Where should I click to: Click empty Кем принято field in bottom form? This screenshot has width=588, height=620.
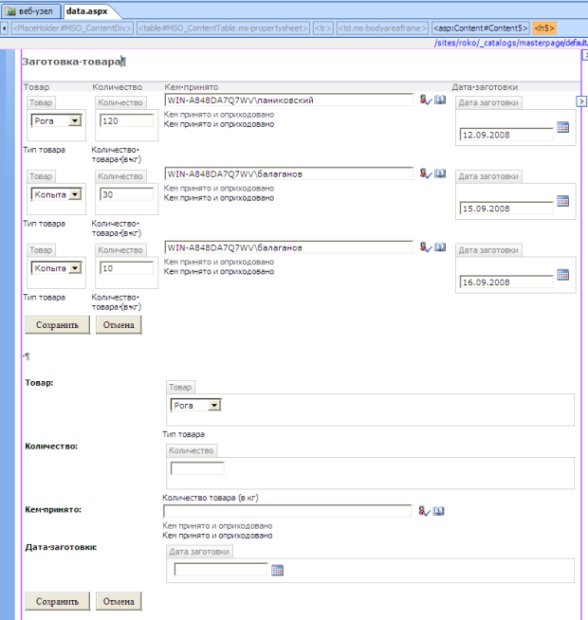pyautogui.click(x=287, y=511)
